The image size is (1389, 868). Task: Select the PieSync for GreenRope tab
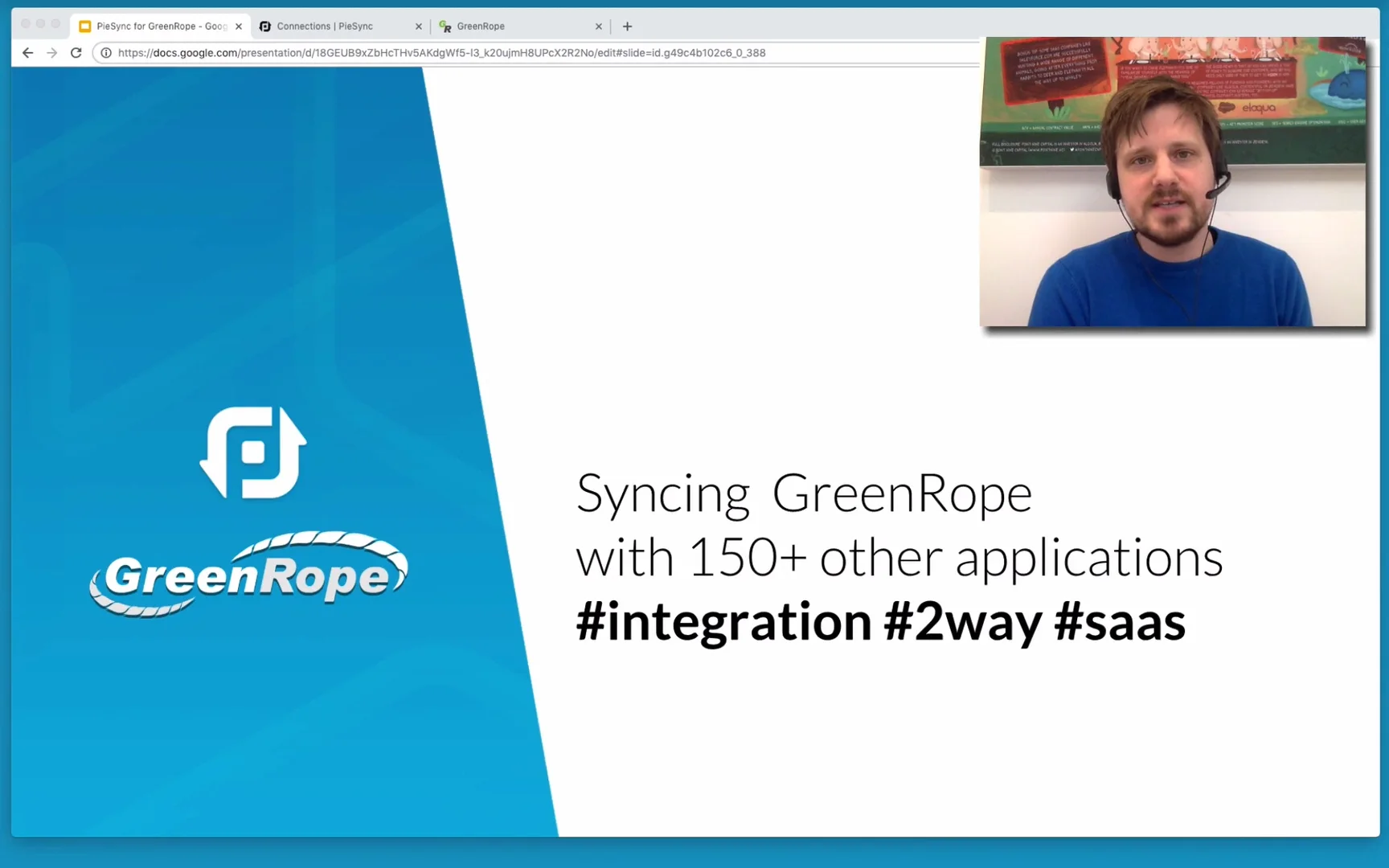pos(153,26)
